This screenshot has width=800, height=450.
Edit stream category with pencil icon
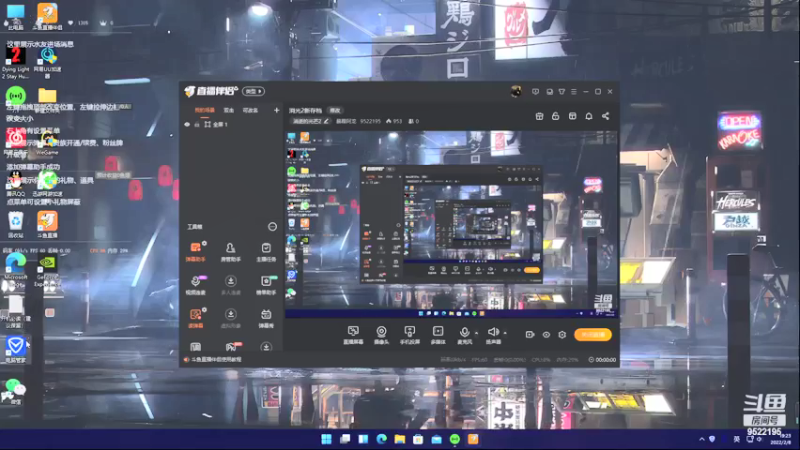(326, 121)
